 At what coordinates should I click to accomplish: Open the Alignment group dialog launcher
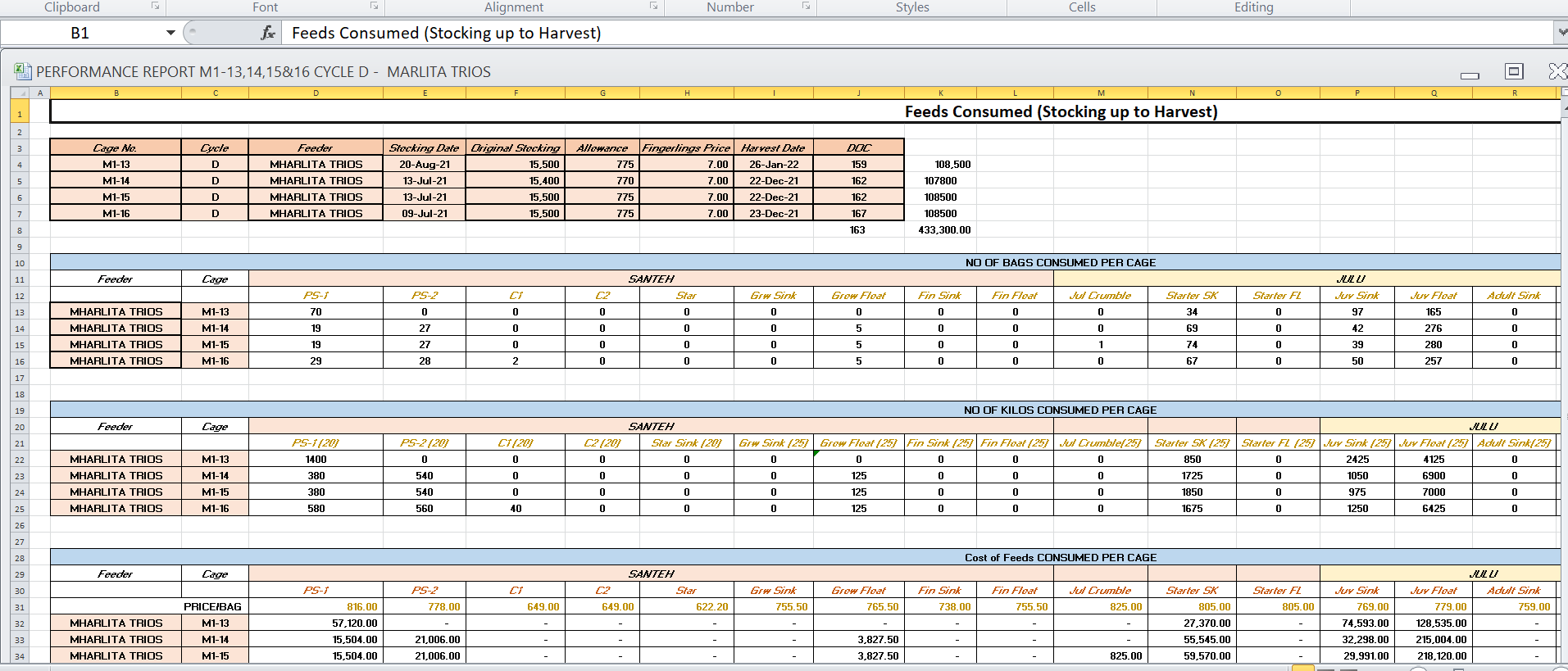[x=653, y=7]
